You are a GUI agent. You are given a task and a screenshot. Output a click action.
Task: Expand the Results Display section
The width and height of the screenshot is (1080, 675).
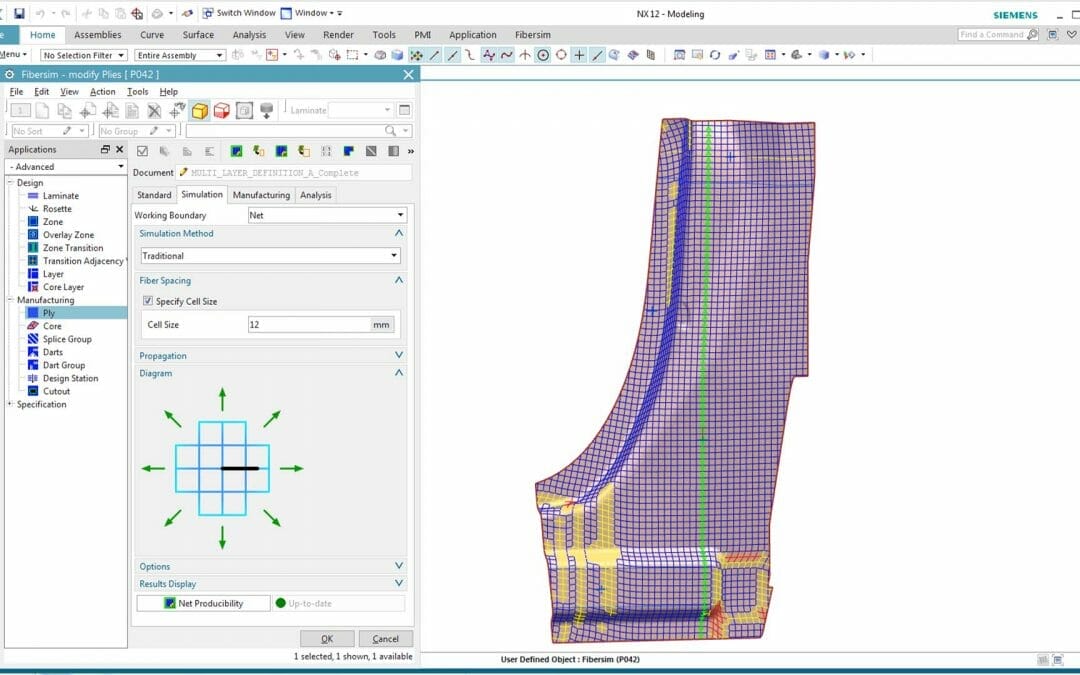[x=399, y=583]
